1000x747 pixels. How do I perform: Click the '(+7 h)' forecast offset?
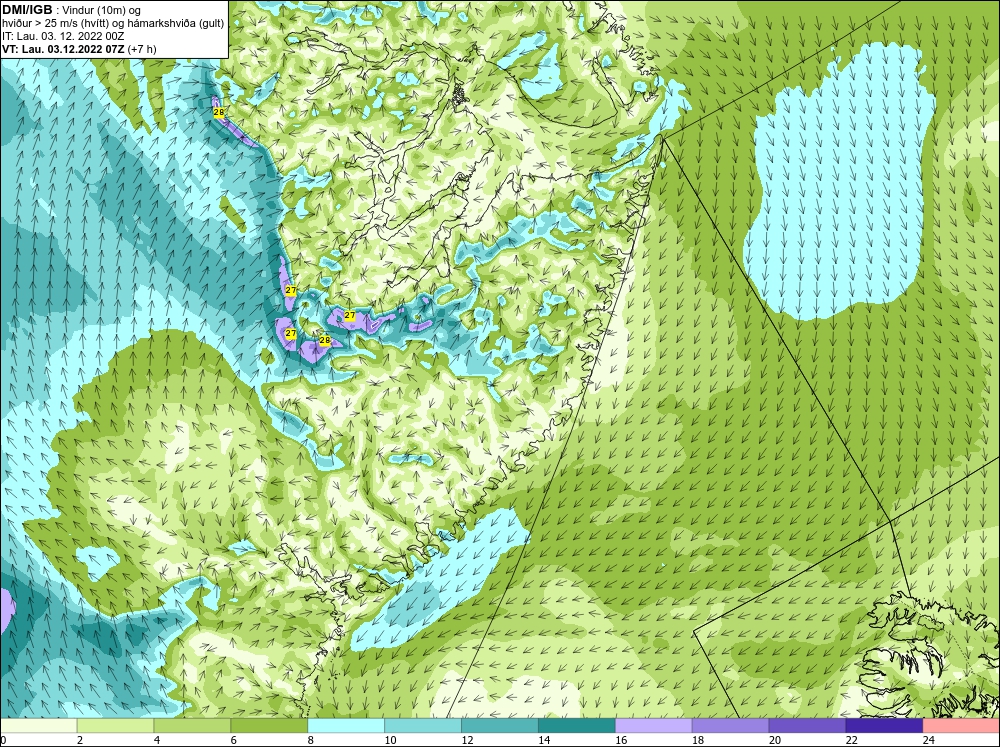[x=142, y=48]
